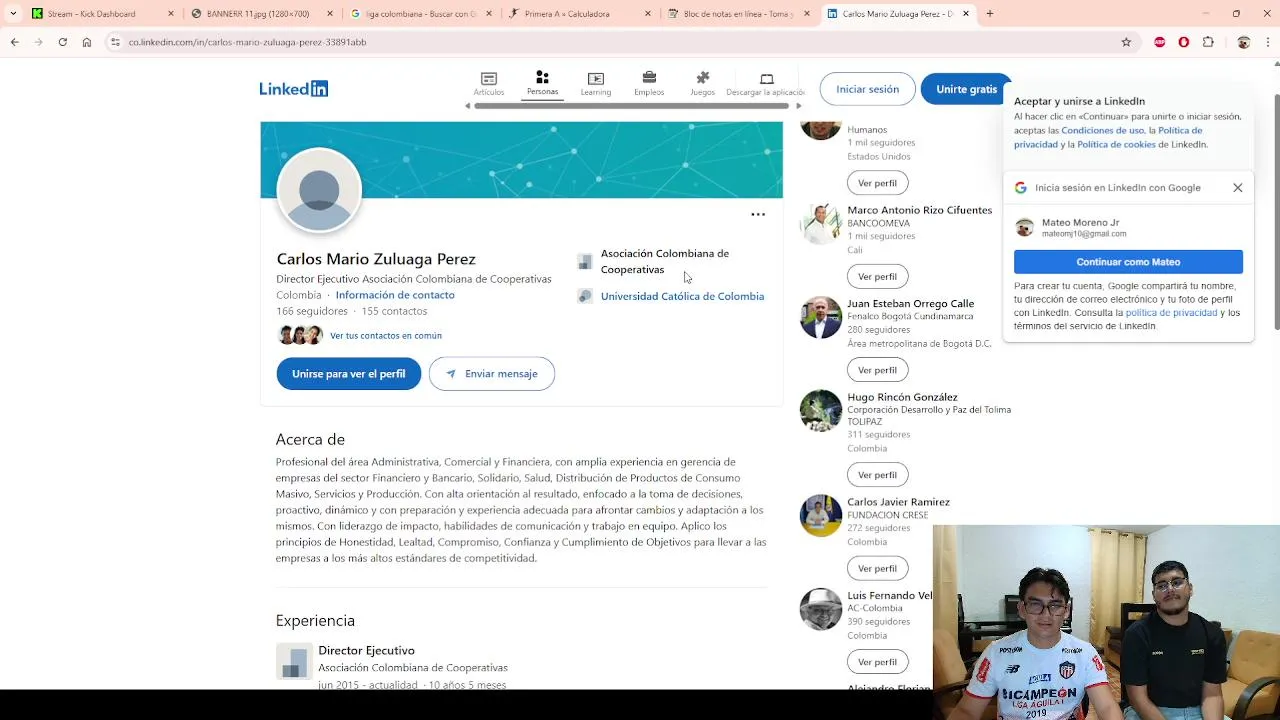
Task: Open the Empleos section
Action: point(649,84)
